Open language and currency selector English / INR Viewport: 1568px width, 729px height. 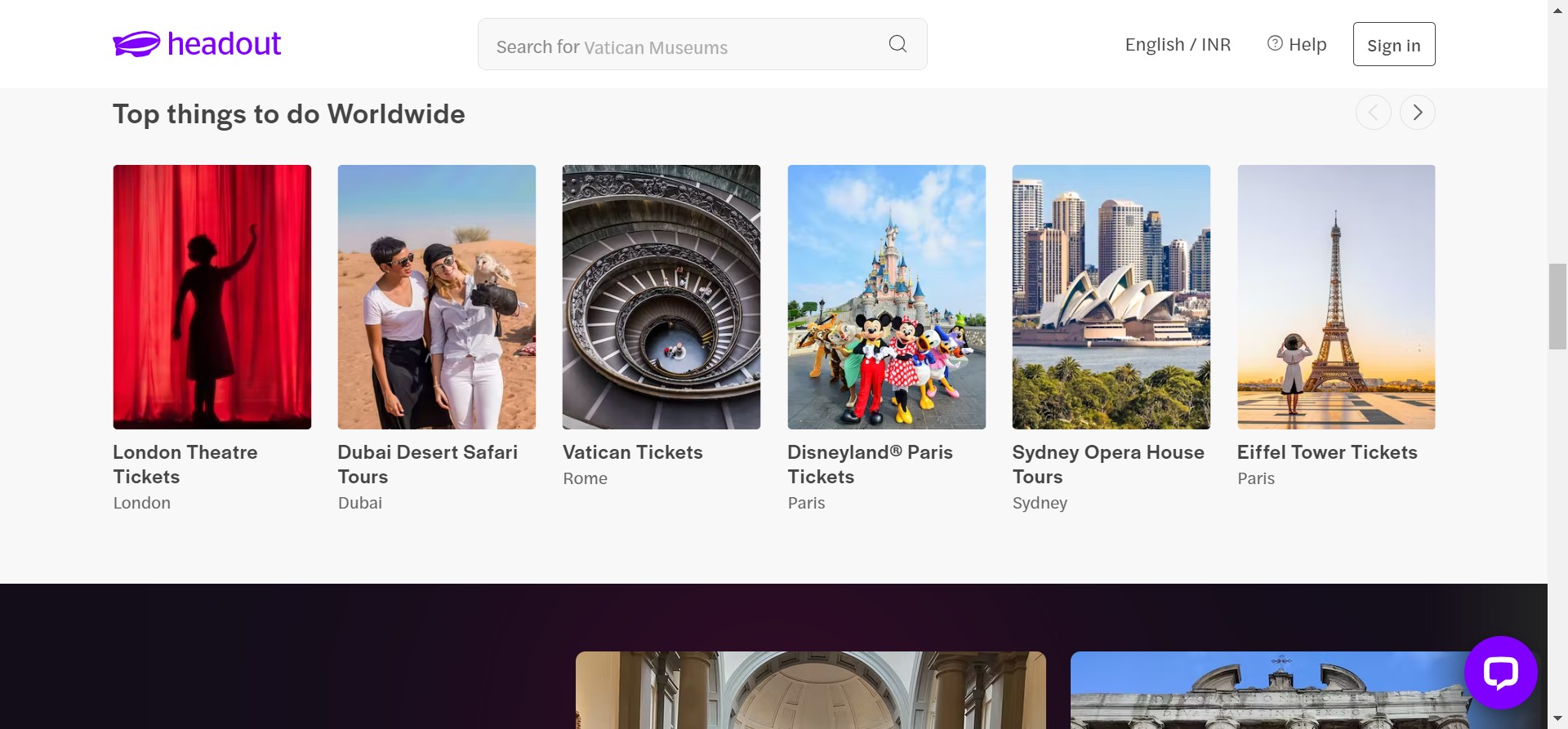coord(1177,45)
